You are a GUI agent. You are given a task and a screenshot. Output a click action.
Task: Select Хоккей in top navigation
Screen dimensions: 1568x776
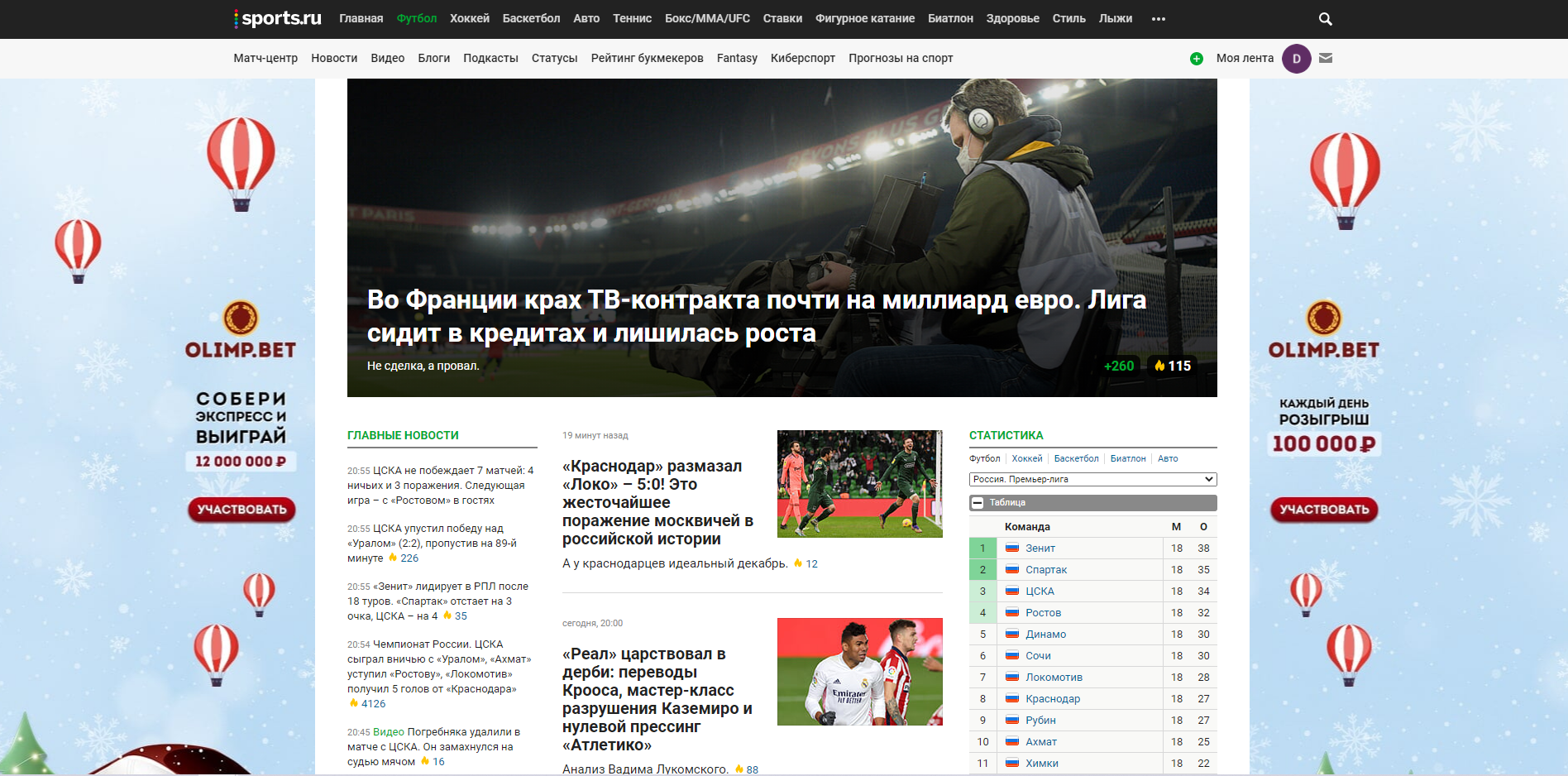pyautogui.click(x=470, y=18)
